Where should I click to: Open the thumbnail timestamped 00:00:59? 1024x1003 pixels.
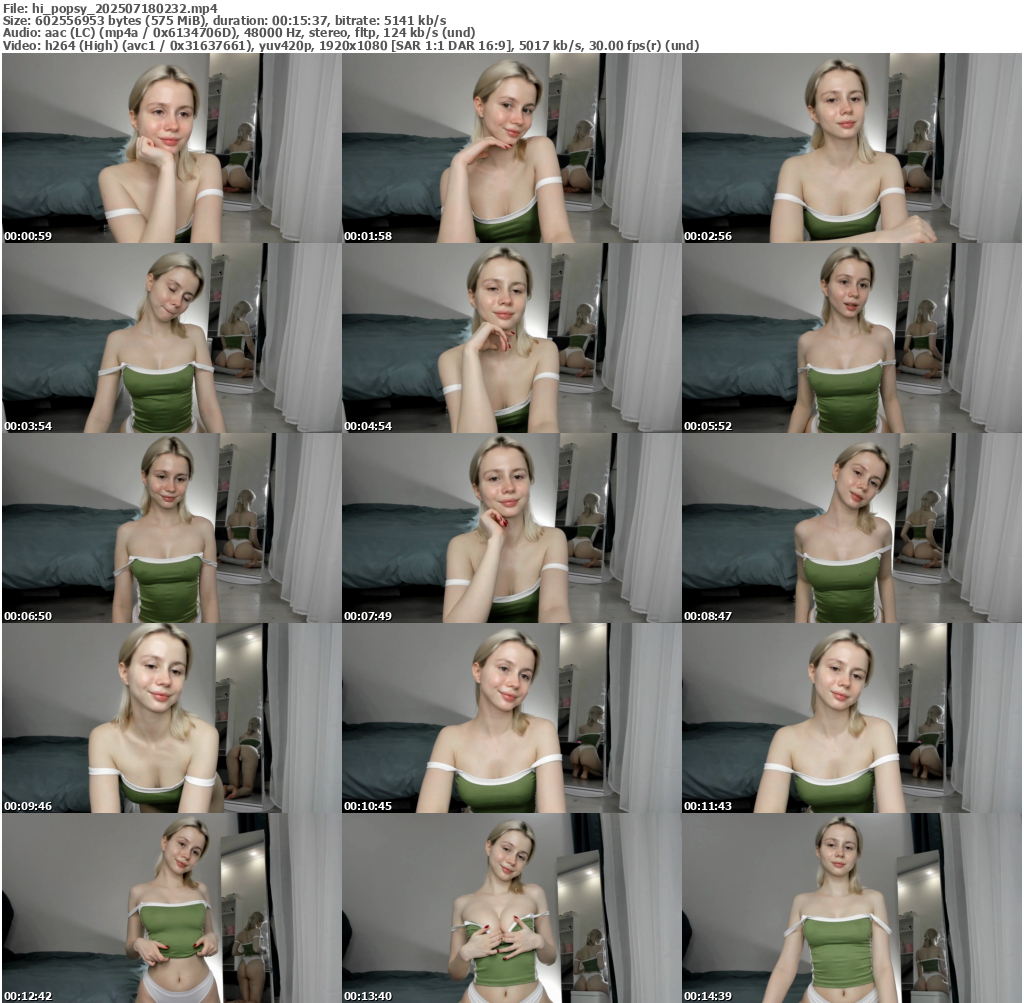click(x=172, y=148)
